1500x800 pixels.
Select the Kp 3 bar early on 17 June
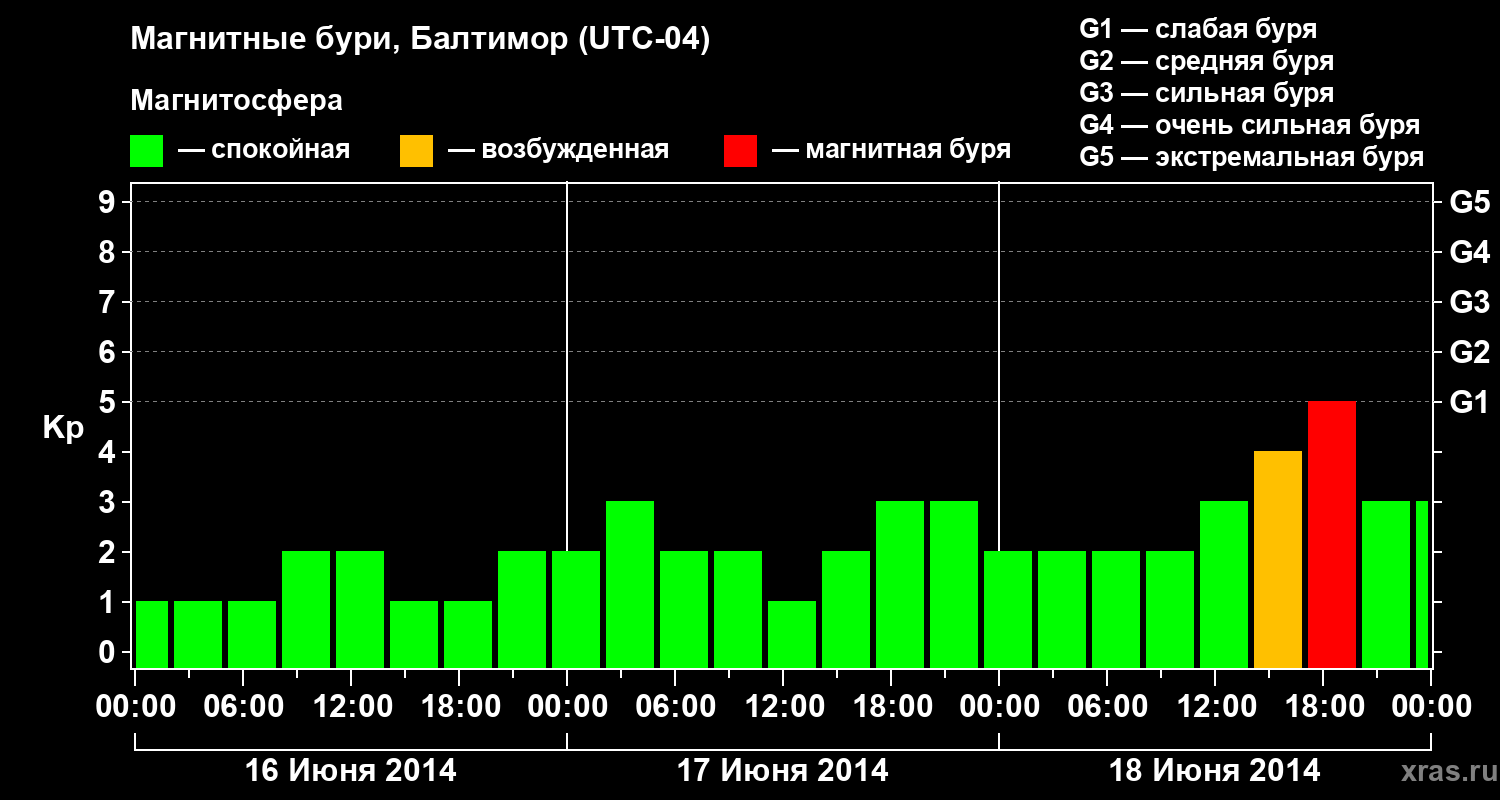(630, 585)
